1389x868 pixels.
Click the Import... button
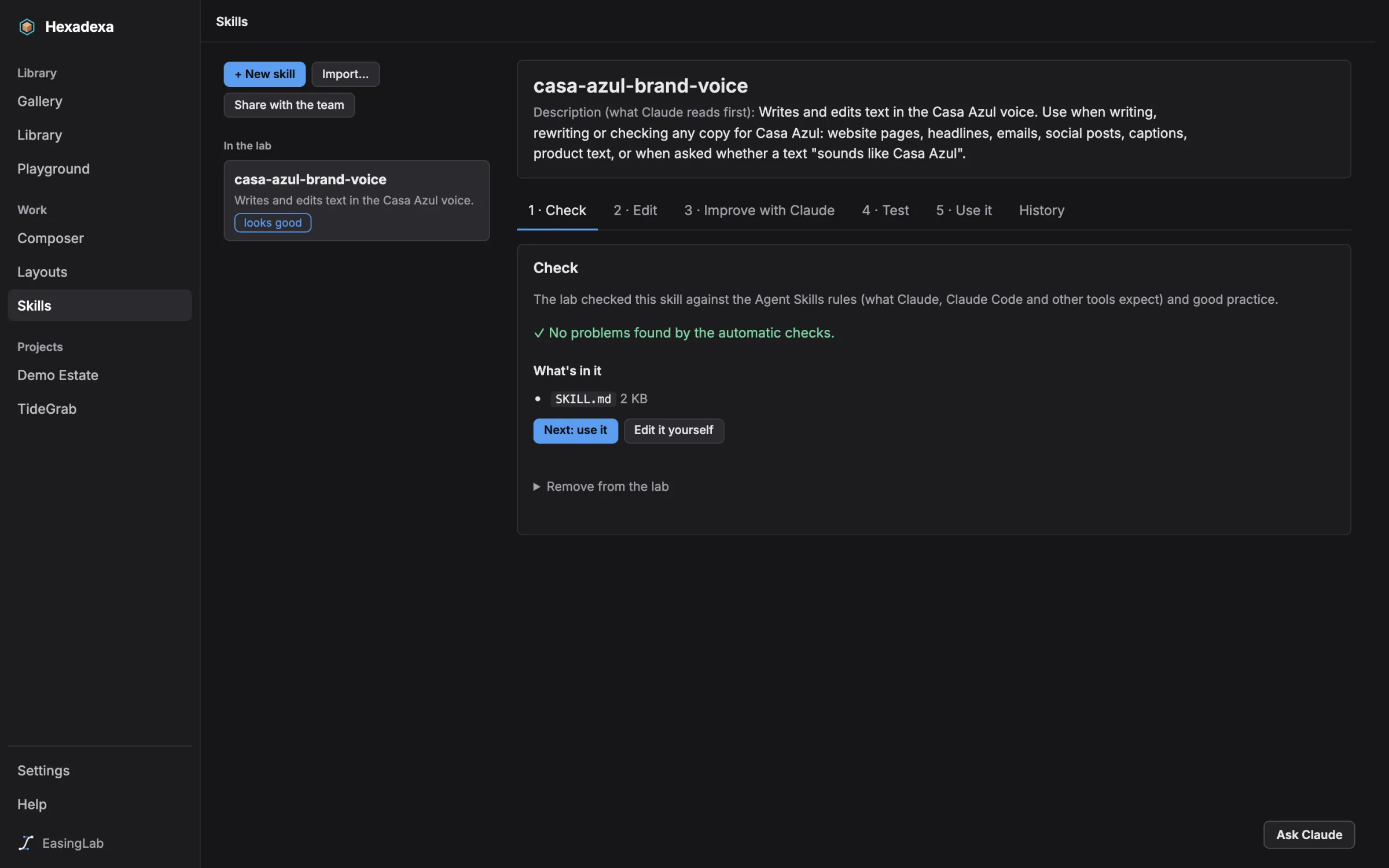(346, 74)
